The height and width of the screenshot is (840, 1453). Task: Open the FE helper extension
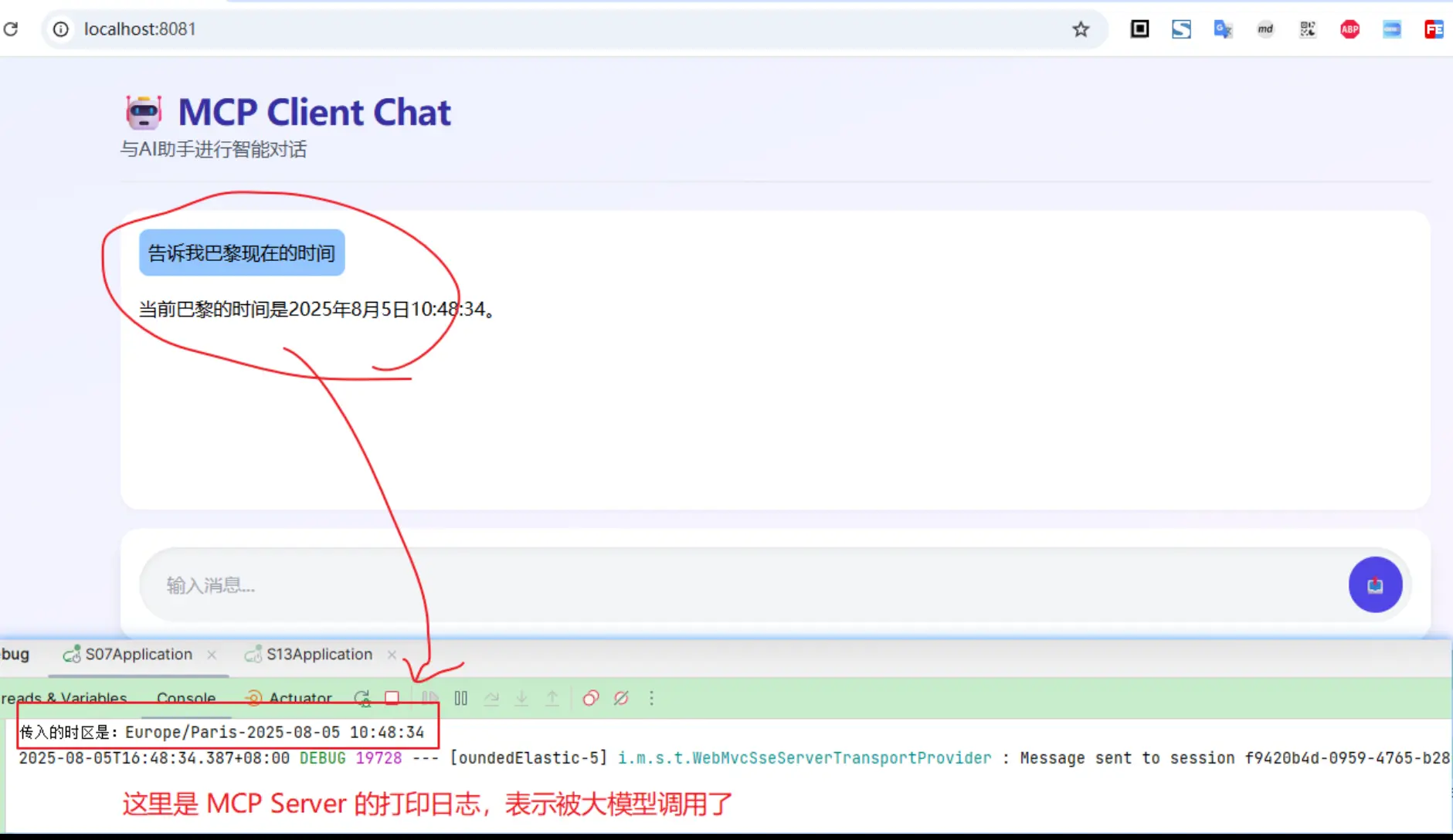click(1434, 29)
